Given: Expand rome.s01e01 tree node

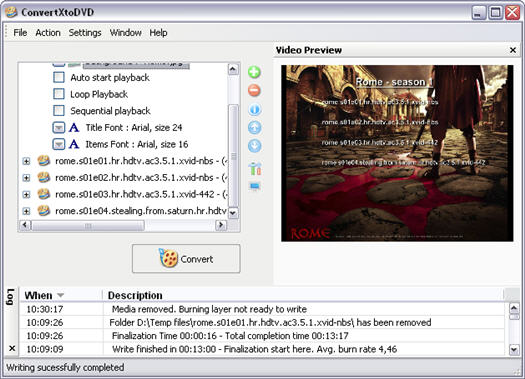Looking at the screenshot, I should click(x=26, y=161).
